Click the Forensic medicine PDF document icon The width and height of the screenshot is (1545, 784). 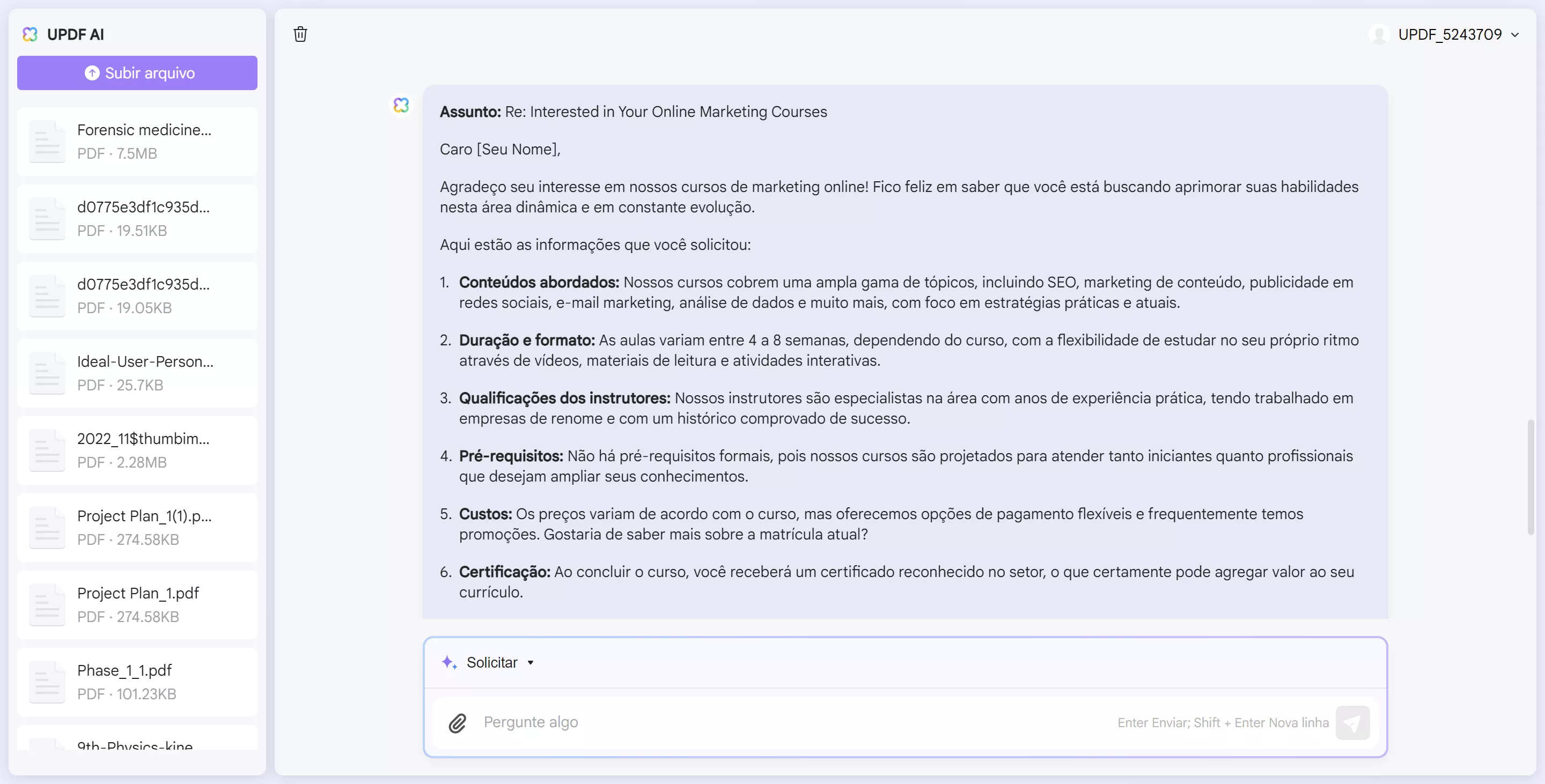pos(47,141)
